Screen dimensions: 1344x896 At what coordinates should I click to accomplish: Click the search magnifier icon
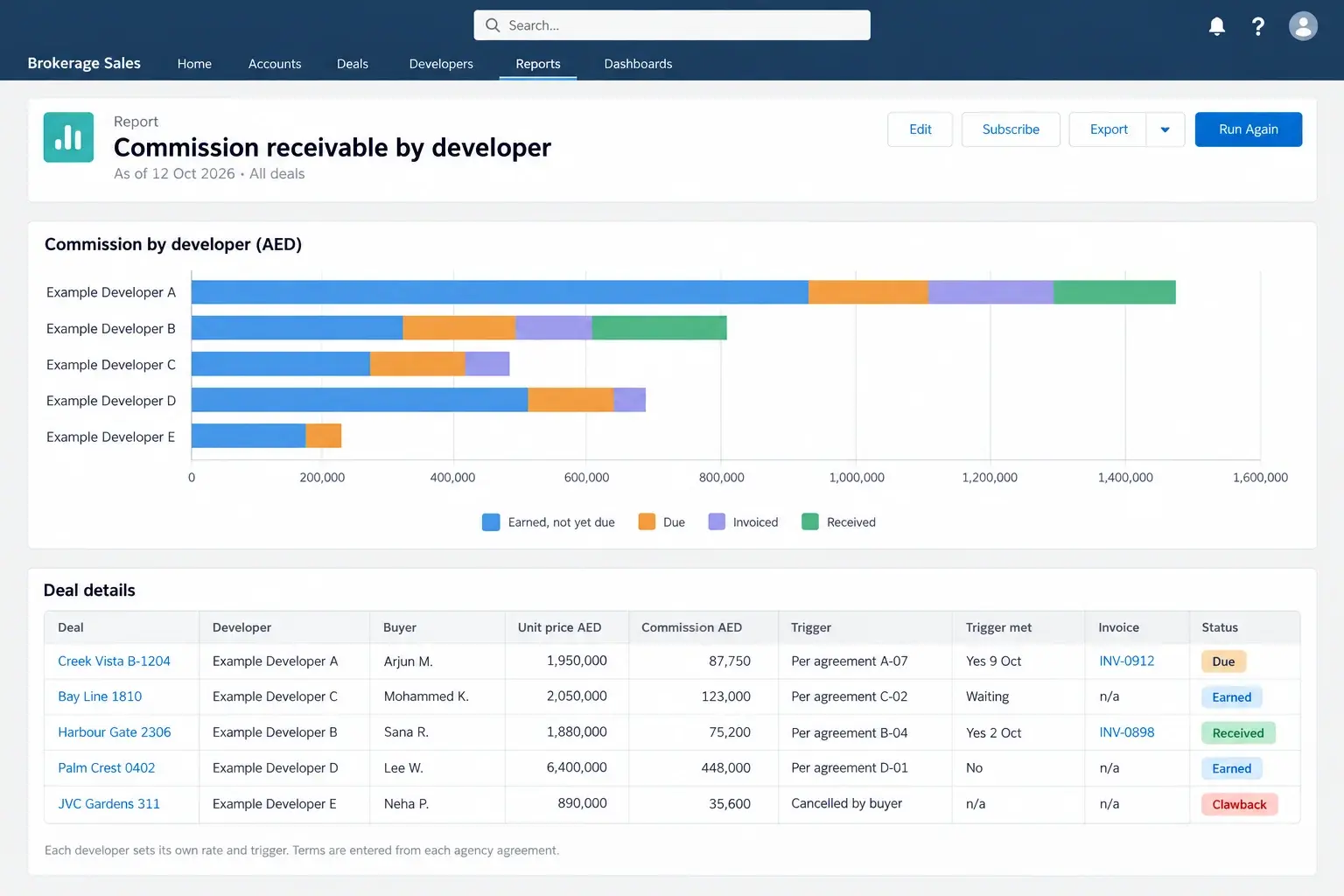493,25
